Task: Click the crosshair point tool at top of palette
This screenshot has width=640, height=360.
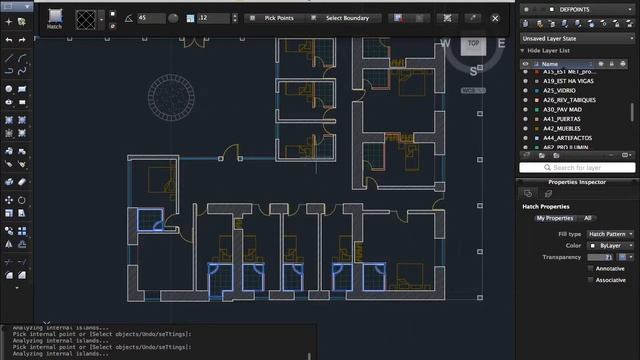Action: tap(9, 22)
